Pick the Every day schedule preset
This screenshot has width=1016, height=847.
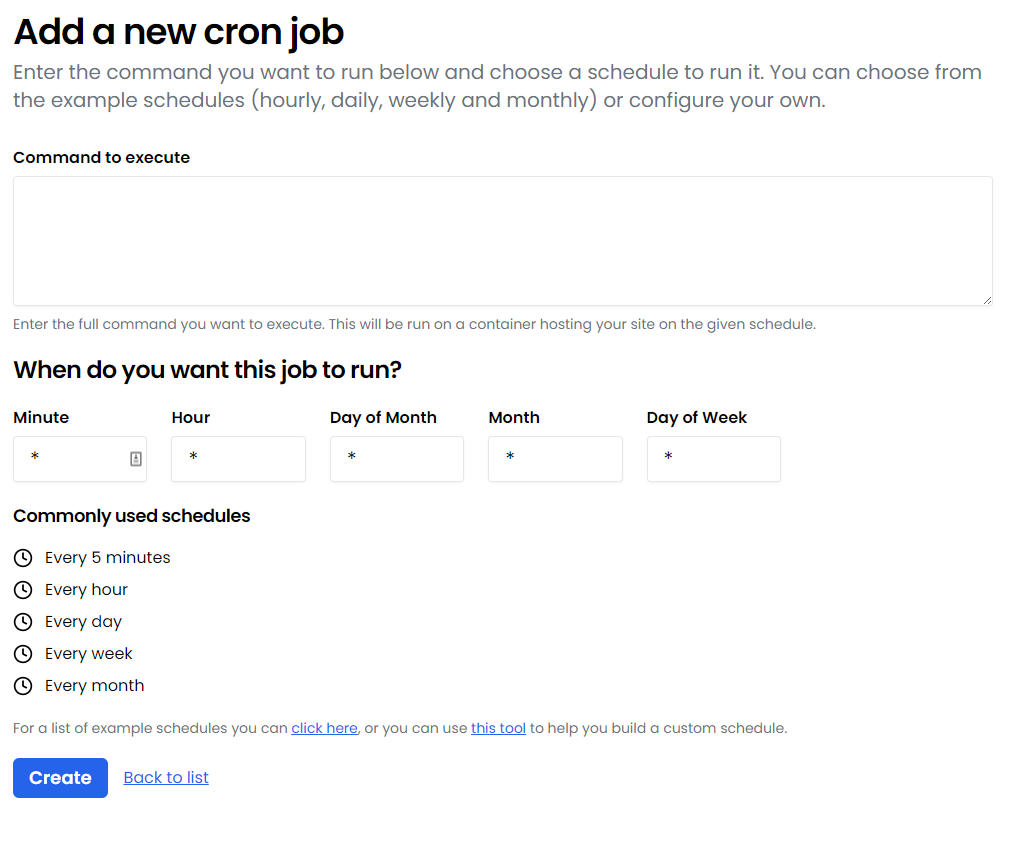pyautogui.click(x=83, y=621)
